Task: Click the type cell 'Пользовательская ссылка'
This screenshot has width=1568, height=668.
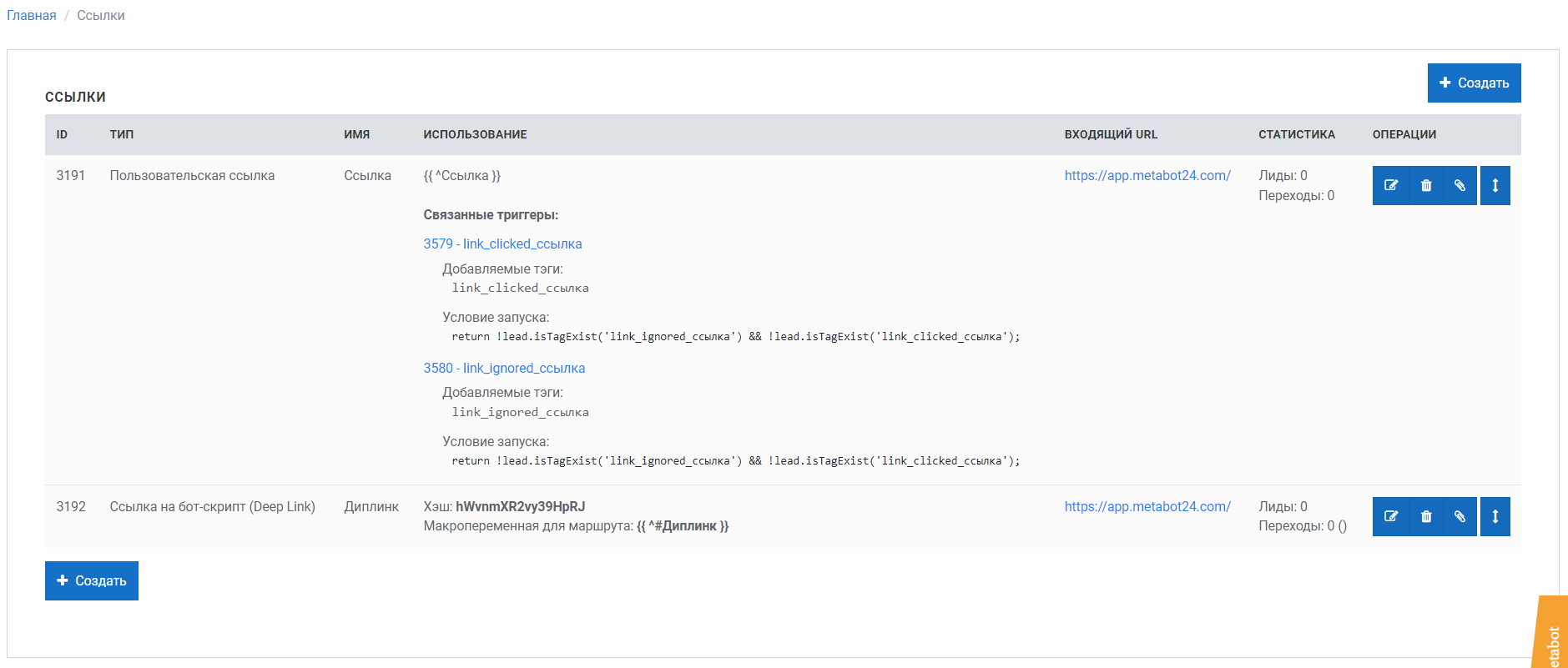Action: 192,175
